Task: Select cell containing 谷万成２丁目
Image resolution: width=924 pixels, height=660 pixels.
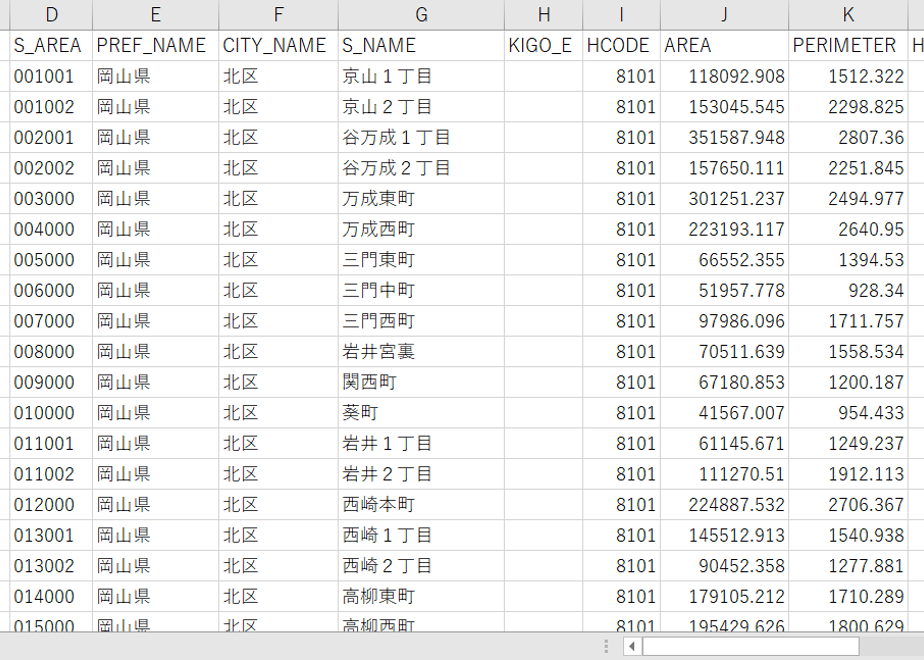Action: coord(421,168)
